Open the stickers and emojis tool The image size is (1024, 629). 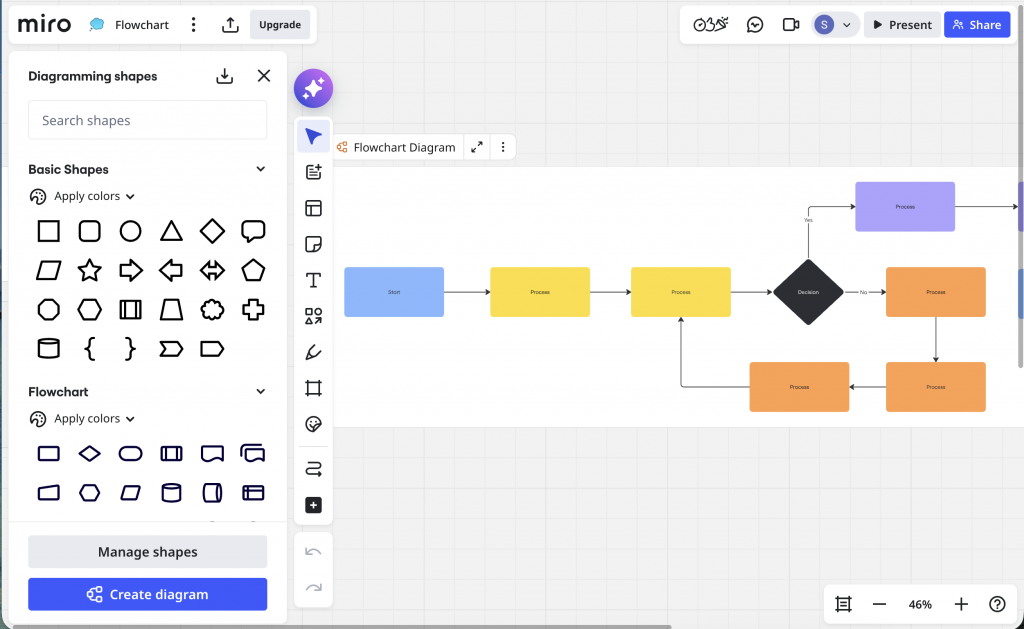tap(313, 424)
